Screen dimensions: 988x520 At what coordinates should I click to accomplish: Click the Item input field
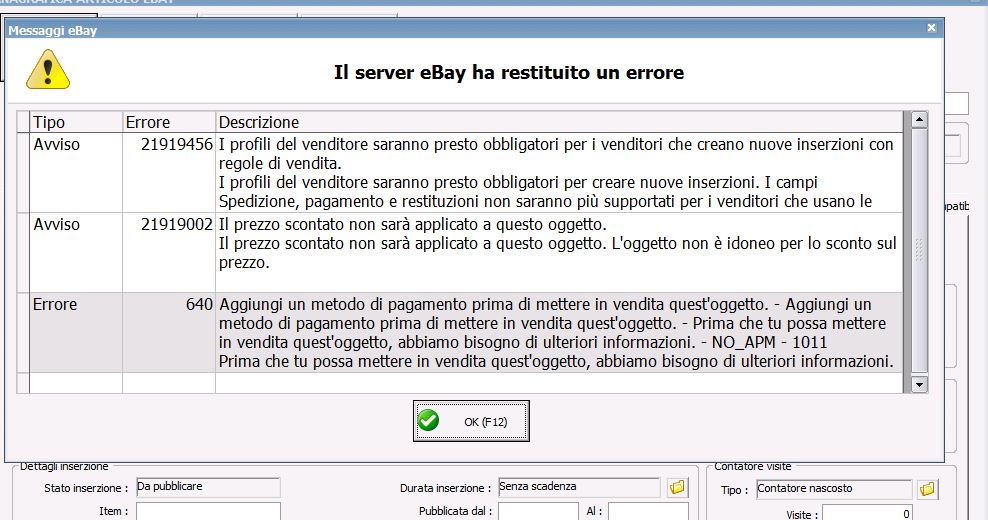point(208,511)
